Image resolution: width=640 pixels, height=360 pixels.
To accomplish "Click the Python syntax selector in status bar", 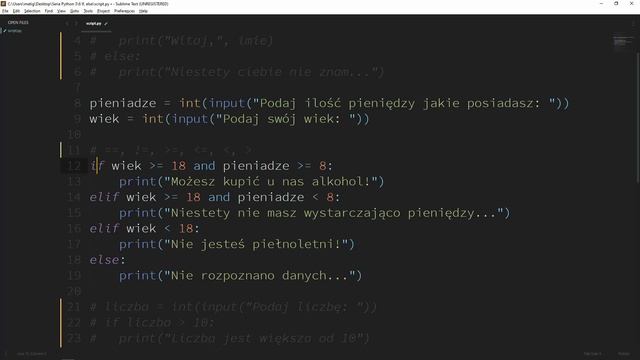I will 624,354.
